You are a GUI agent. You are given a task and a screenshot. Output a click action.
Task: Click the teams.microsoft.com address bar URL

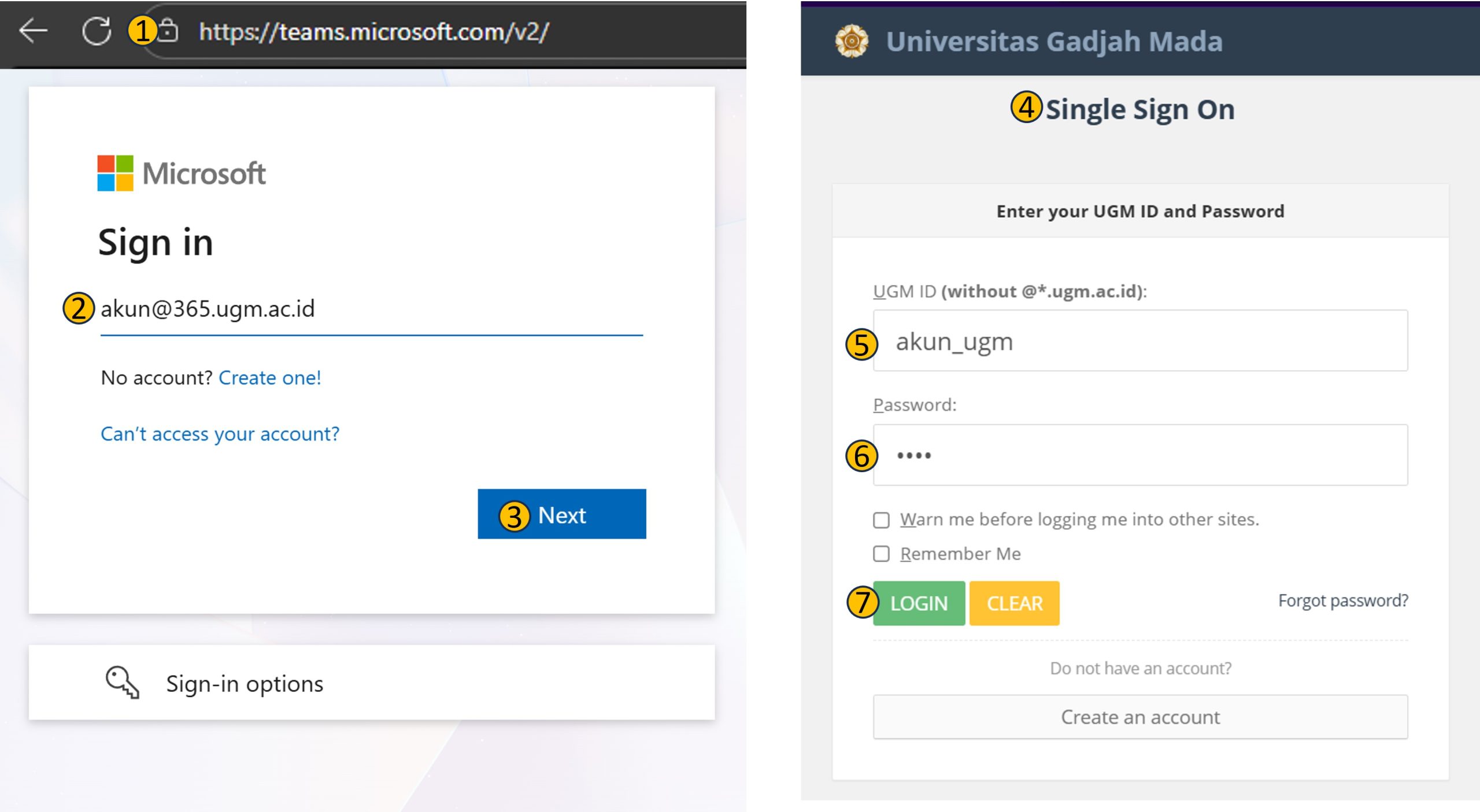coord(373,32)
